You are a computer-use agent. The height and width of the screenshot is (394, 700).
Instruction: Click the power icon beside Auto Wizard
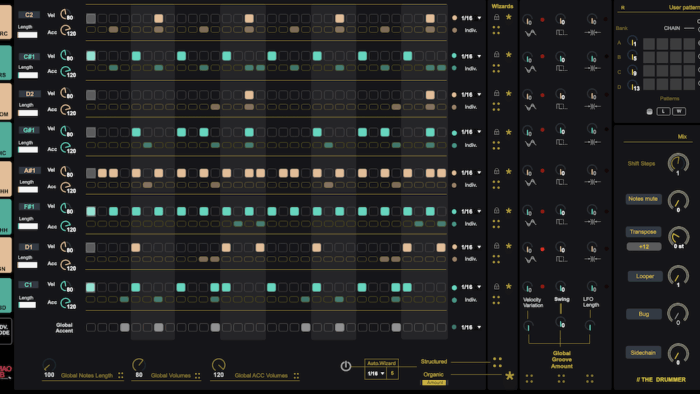pos(346,366)
